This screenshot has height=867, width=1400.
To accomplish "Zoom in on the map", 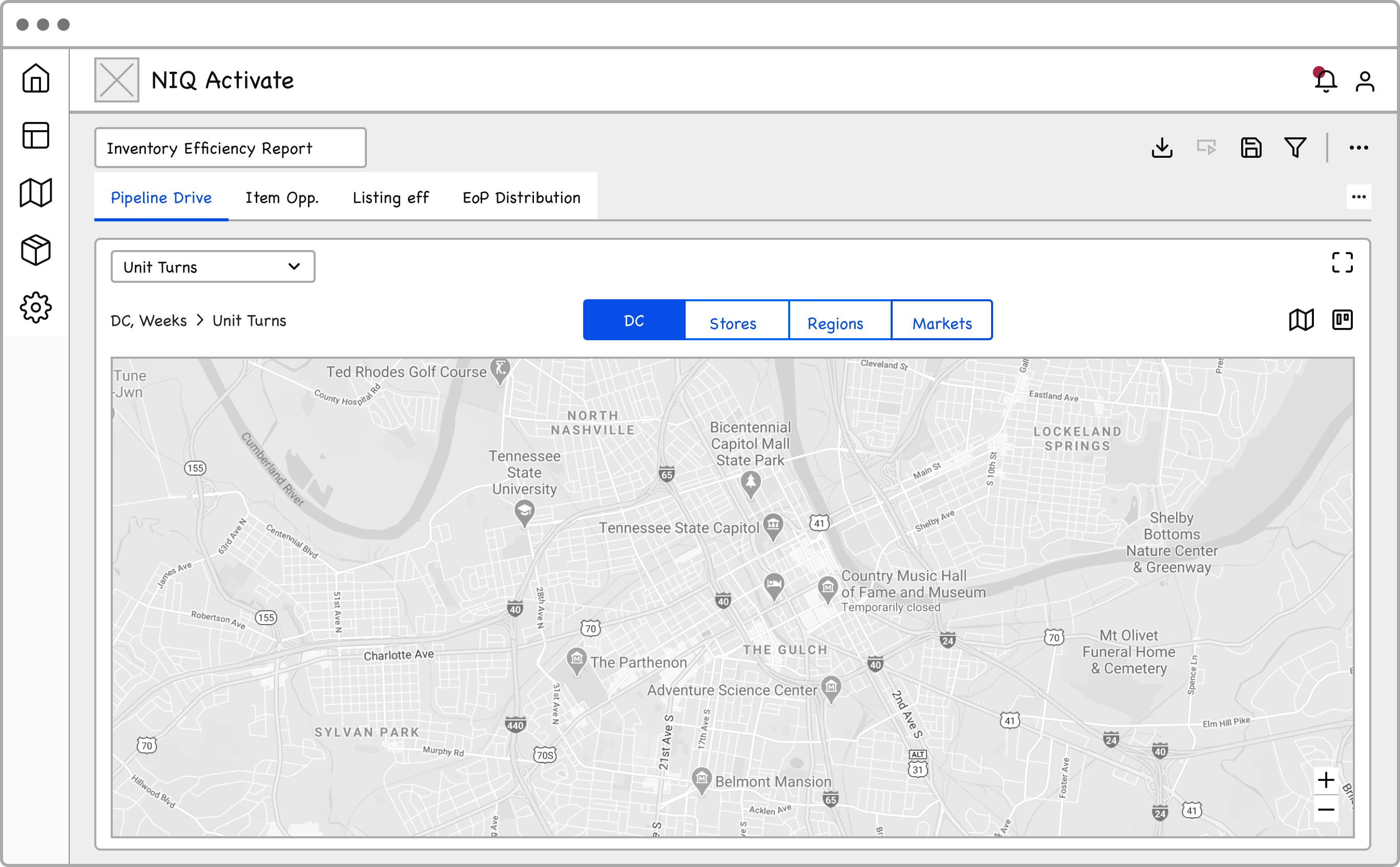I will coord(1326,780).
